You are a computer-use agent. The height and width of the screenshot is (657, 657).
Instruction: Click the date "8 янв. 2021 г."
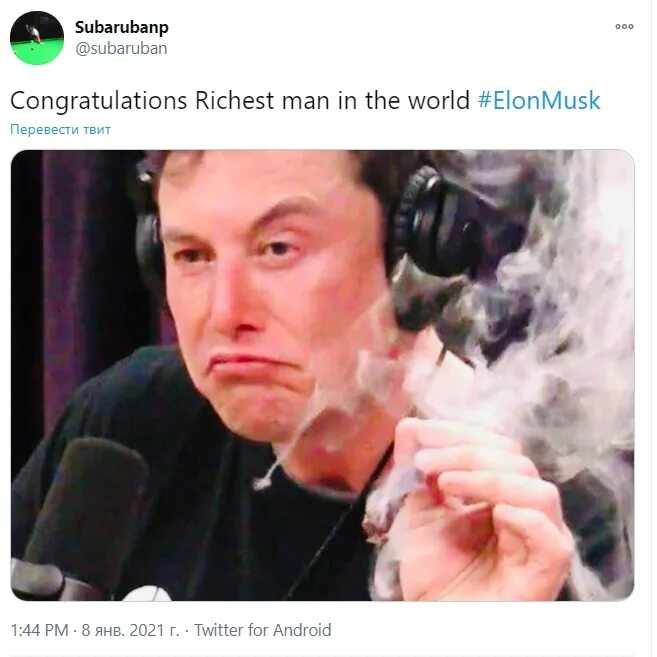(130, 630)
